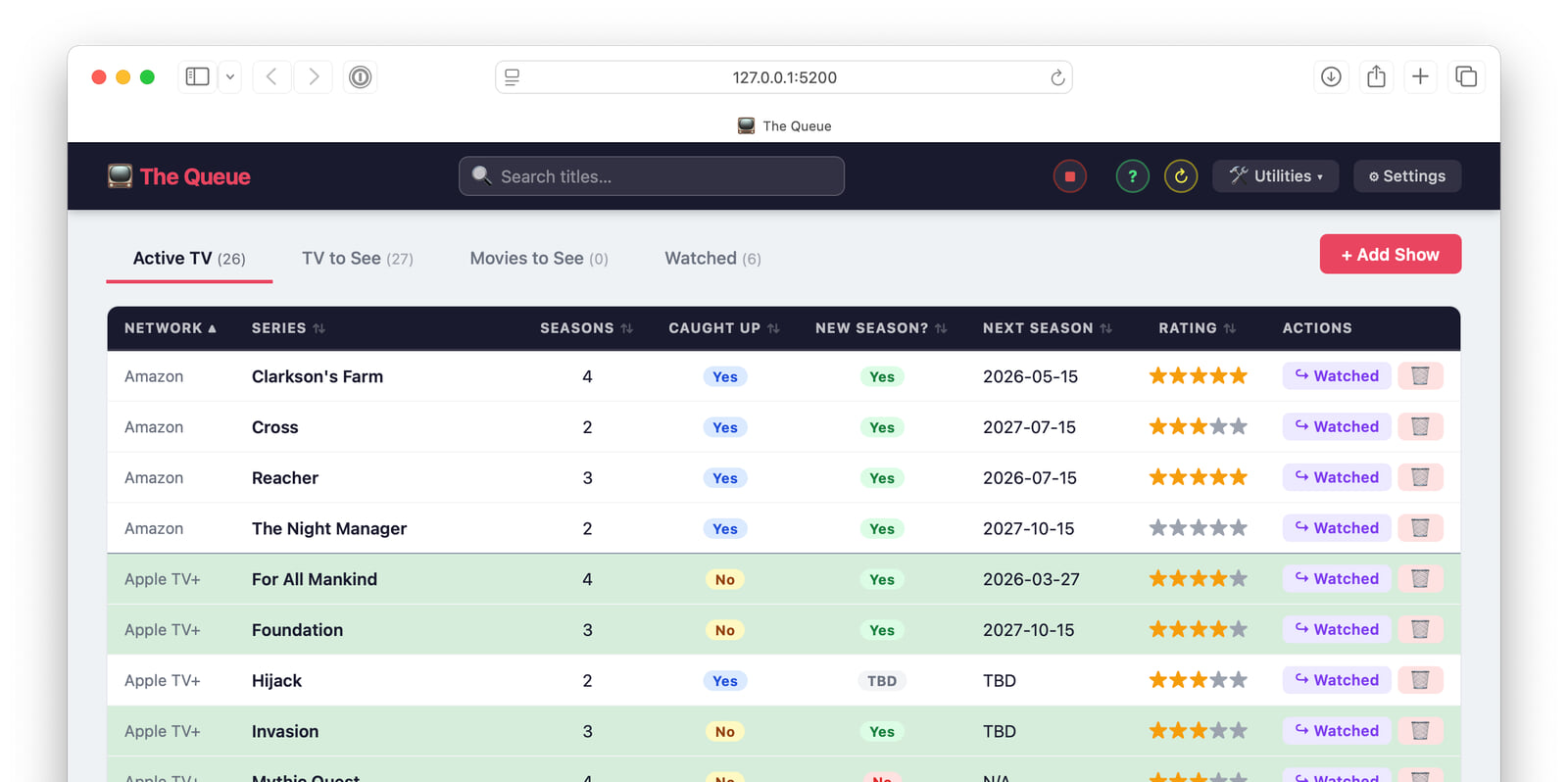Expand sidebar options chevron in Safari toolbar
This screenshot has height=782, width=1568.
230,76
